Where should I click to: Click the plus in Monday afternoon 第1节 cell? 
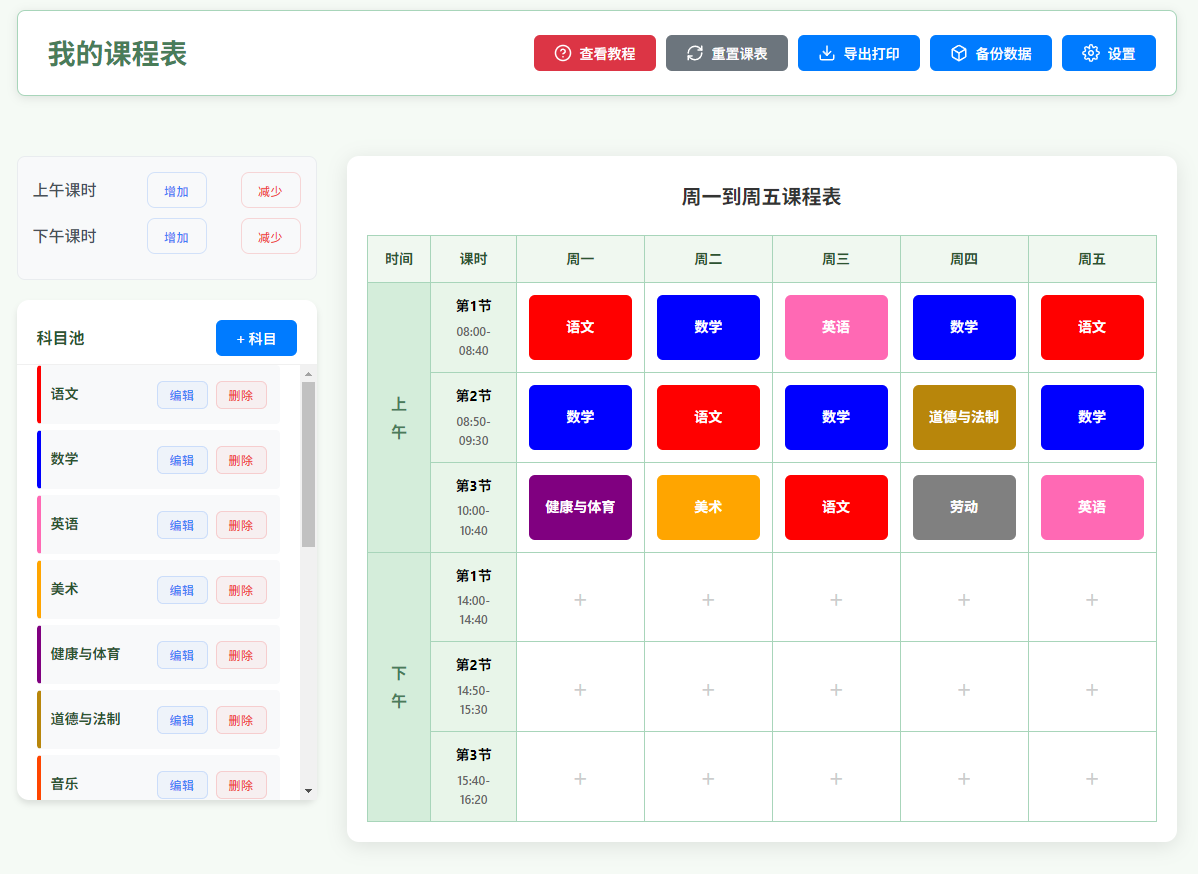(580, 599)
